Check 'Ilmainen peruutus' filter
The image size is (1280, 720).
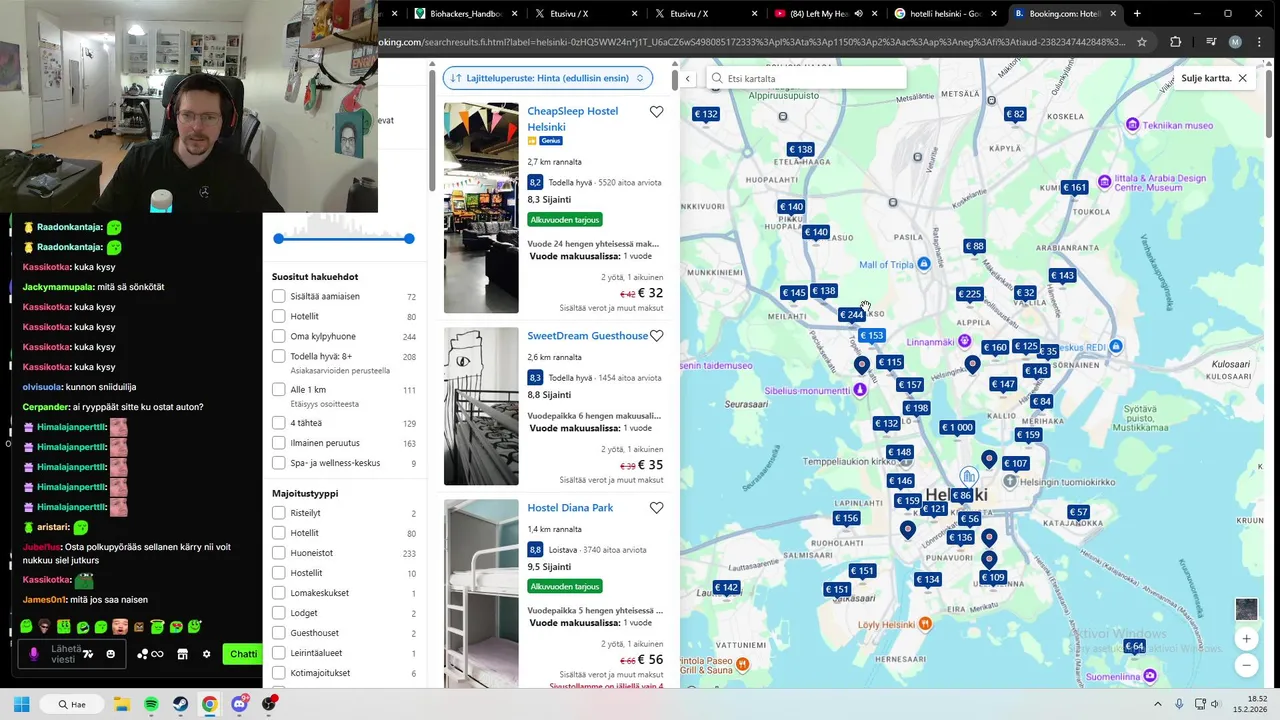(279, 443)
